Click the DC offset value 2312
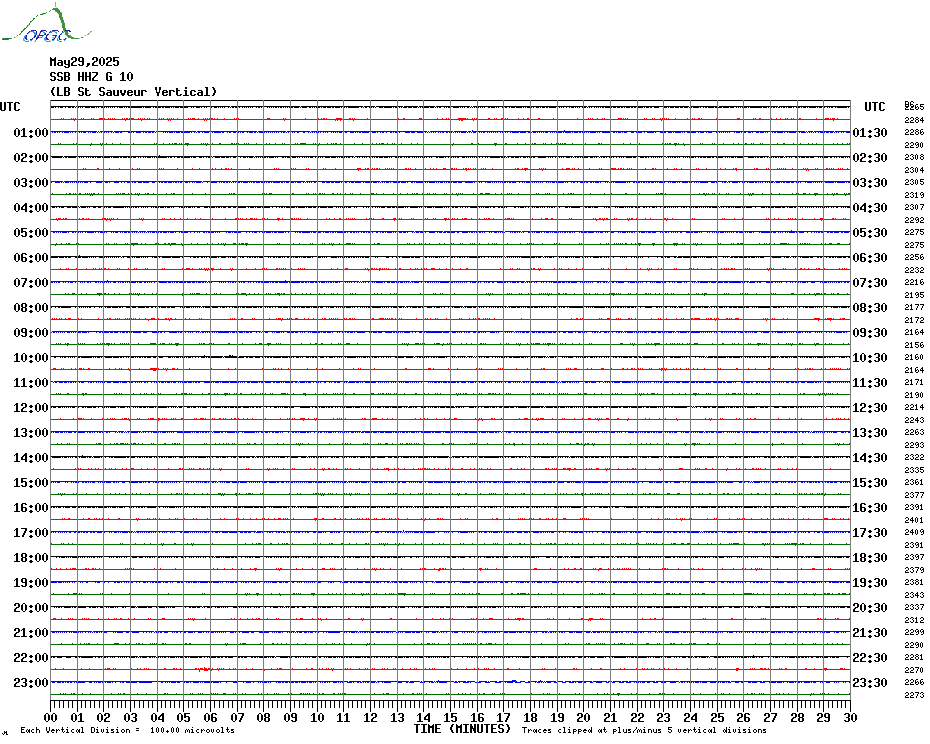The height and width of the screenshot is (744, 930). tap(914, 620)
